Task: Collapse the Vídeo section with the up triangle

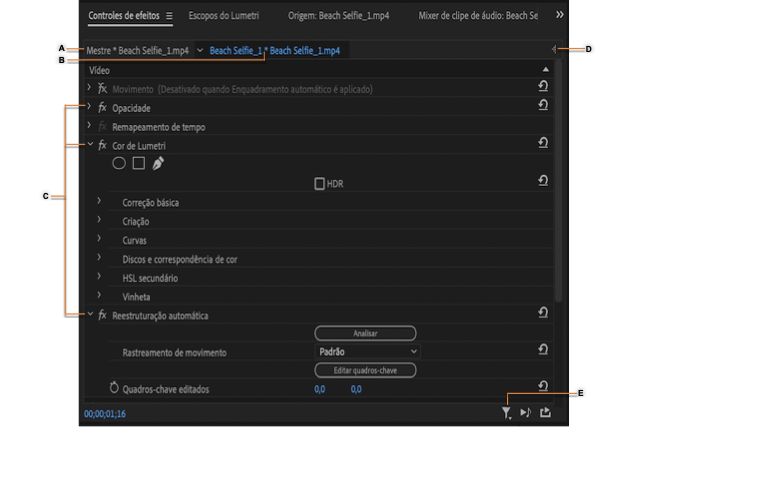Action: (x=545, y=69)
